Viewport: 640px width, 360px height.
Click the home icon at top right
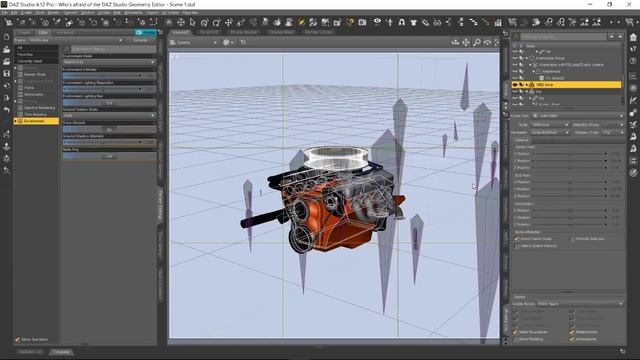(633, 37)
